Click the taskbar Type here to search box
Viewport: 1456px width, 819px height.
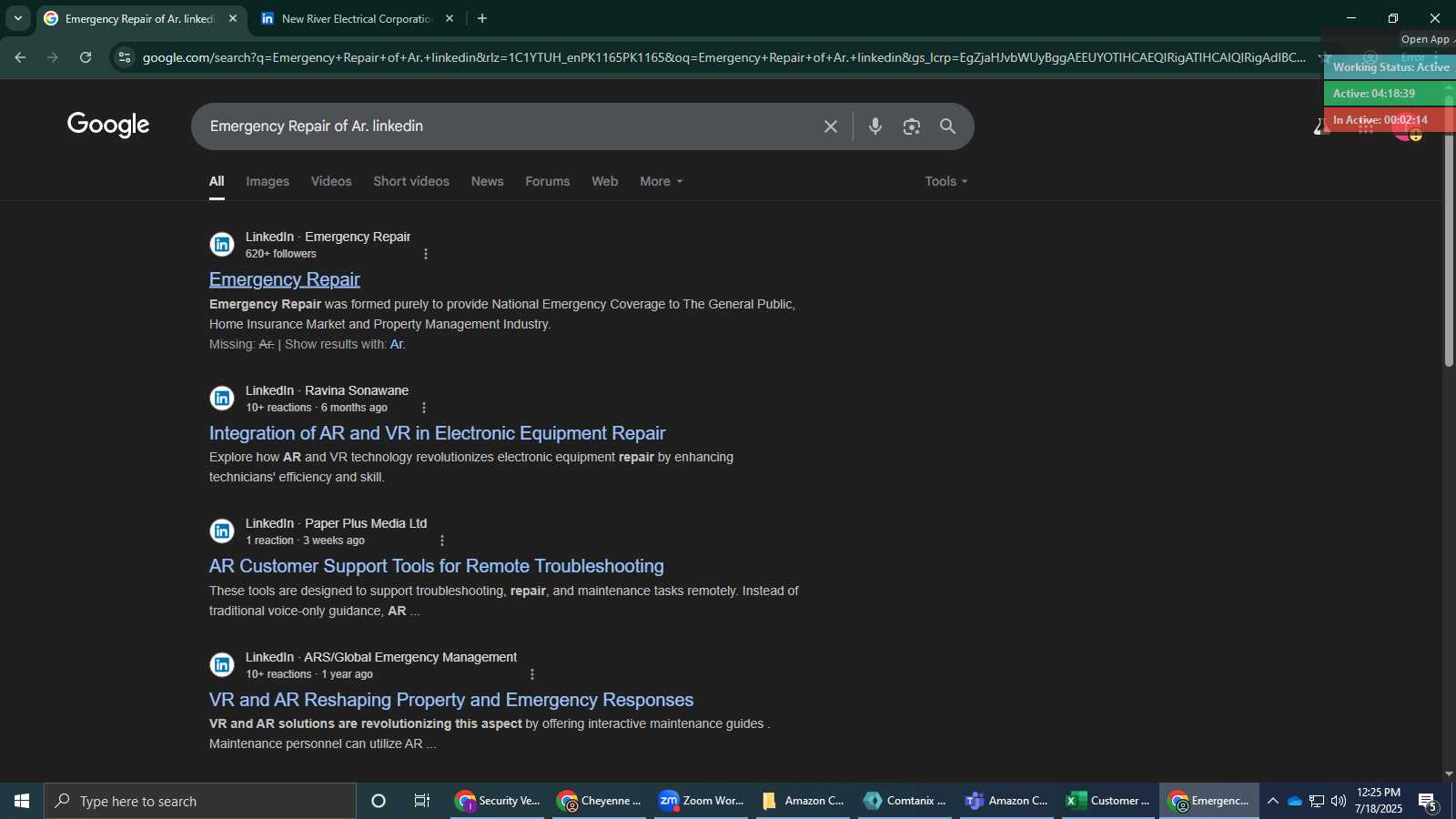click(200, 801)
